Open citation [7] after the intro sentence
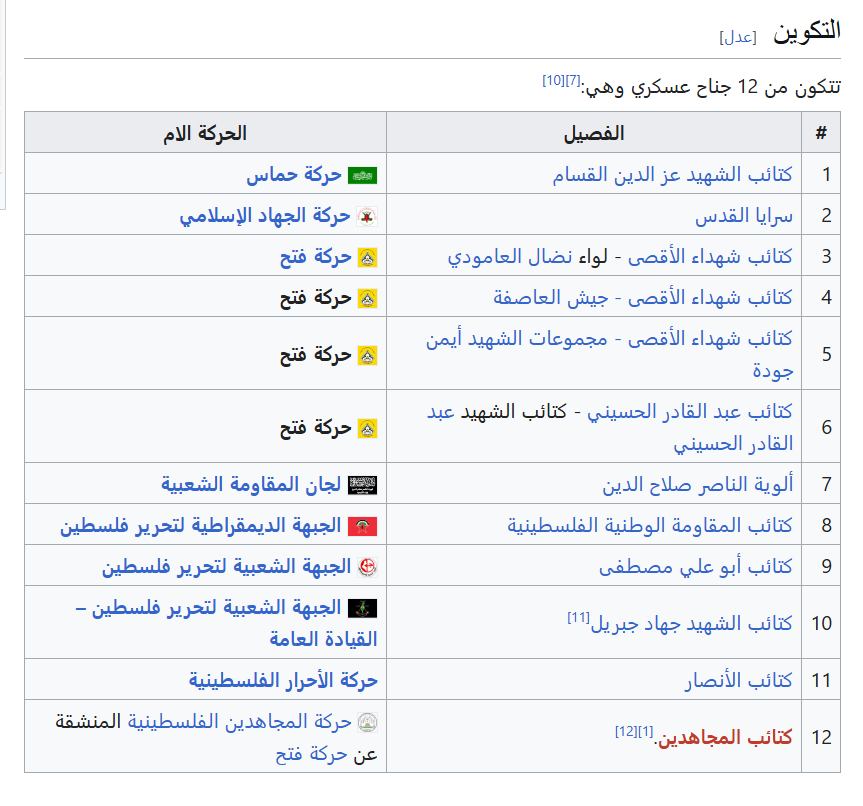The image size is (863, 806). [572, 80]
